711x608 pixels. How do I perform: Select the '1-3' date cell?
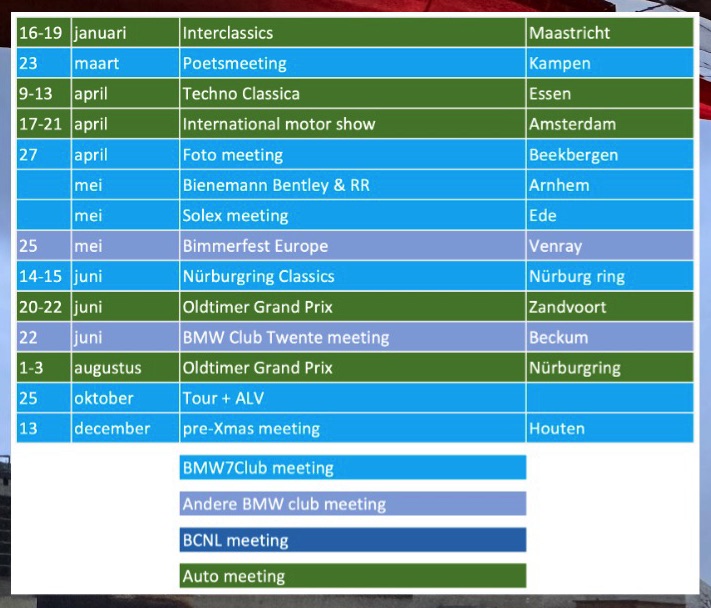(44, 368)
